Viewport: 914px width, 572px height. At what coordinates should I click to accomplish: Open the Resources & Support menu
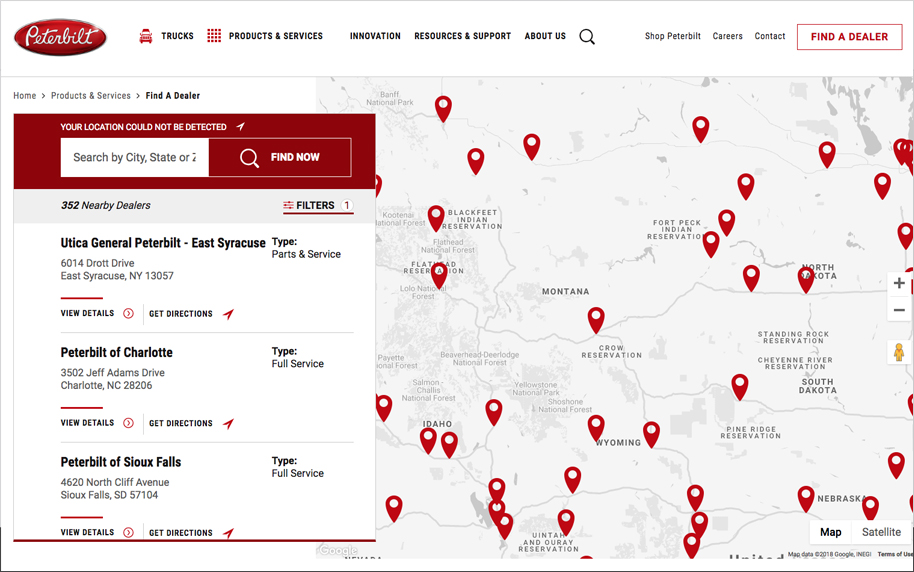(462, 36)
